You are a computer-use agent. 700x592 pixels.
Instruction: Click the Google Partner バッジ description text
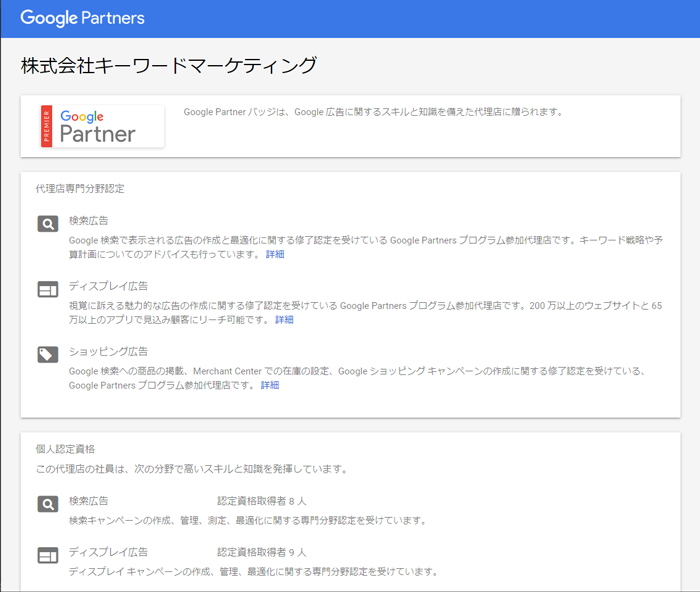click(374, 112)
